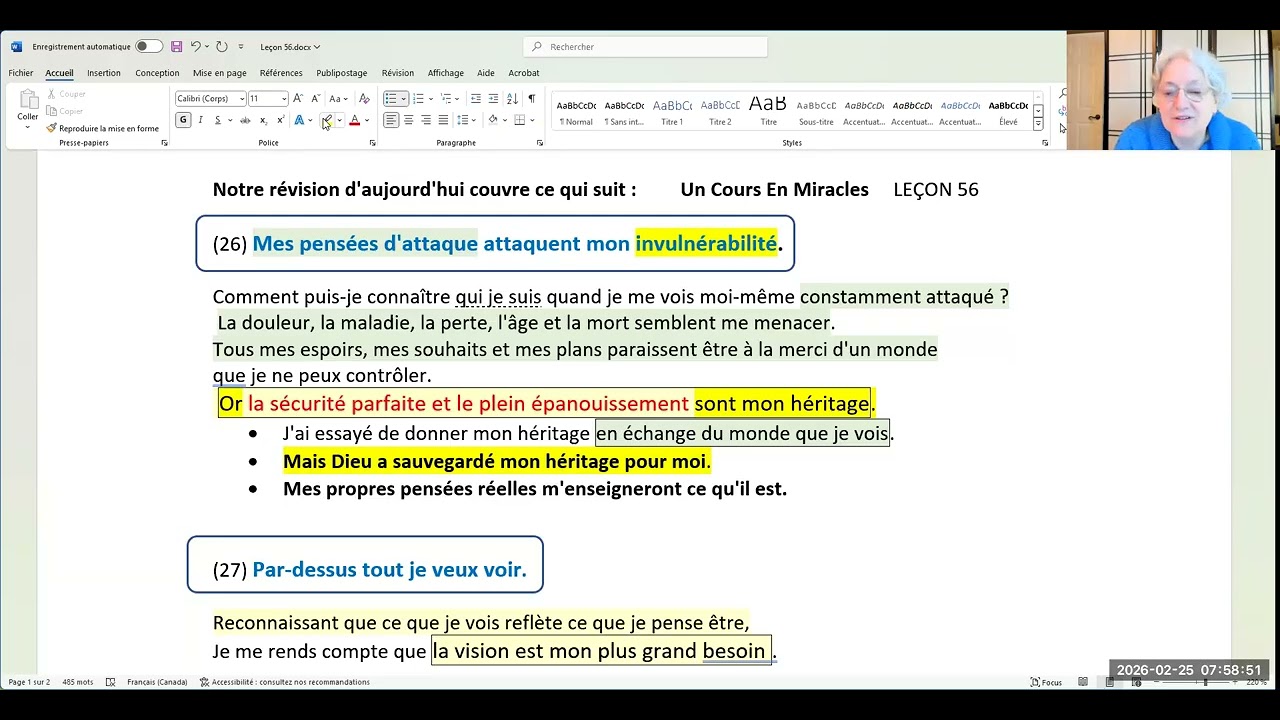Image resolution: width=1280 pixels, height=720 pixels.
Task: Click in the Rechercher search box
Action: (x=645, y=47)
